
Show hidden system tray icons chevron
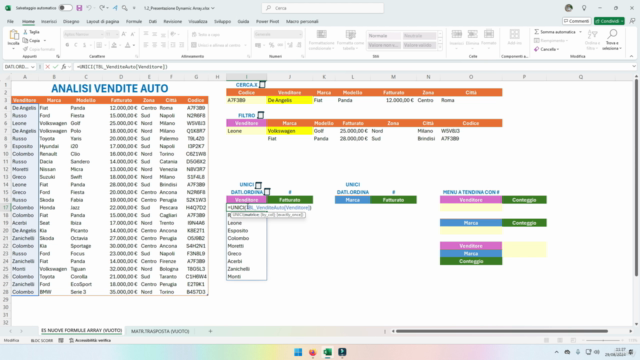click(x=556, y=352)
